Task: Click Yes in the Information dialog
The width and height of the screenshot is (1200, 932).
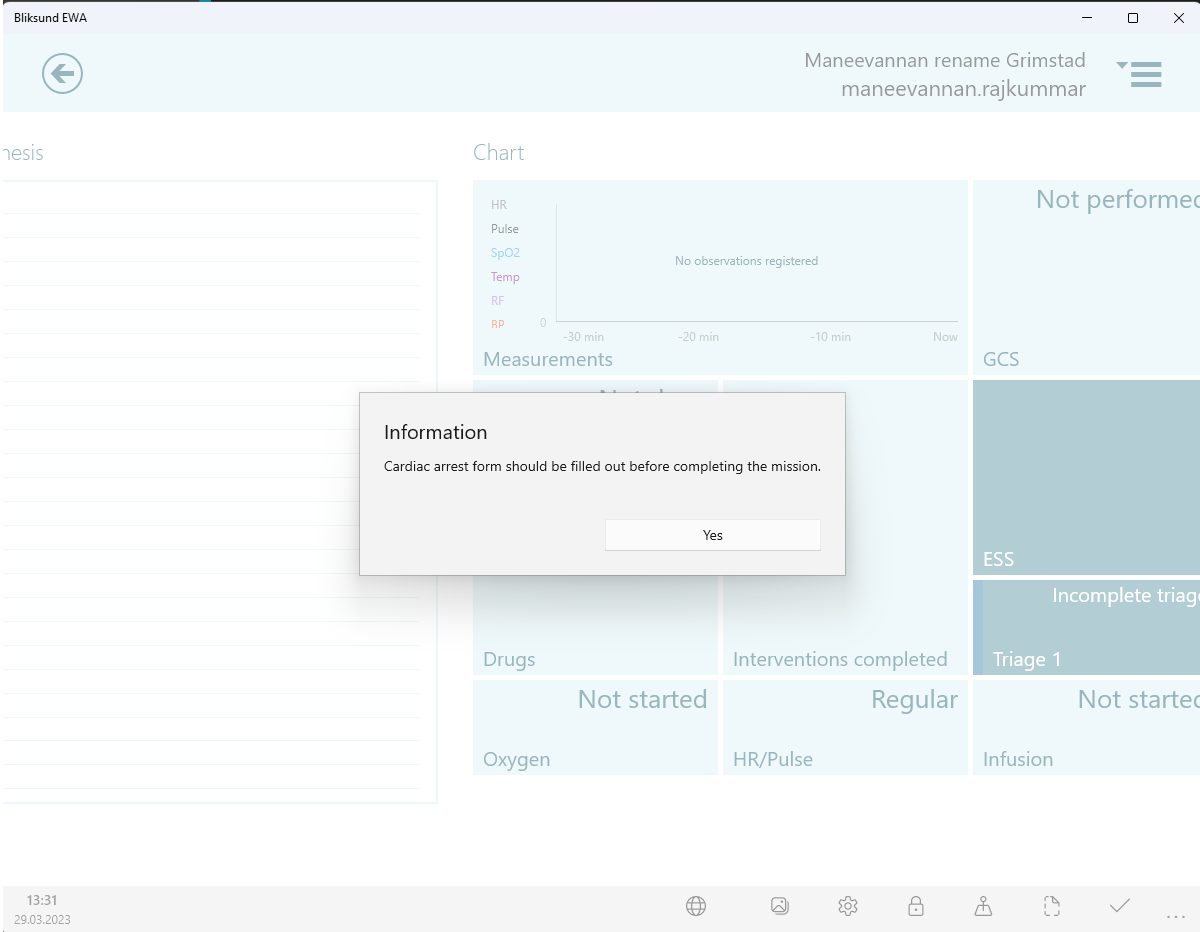Action: tap(712, 535)
